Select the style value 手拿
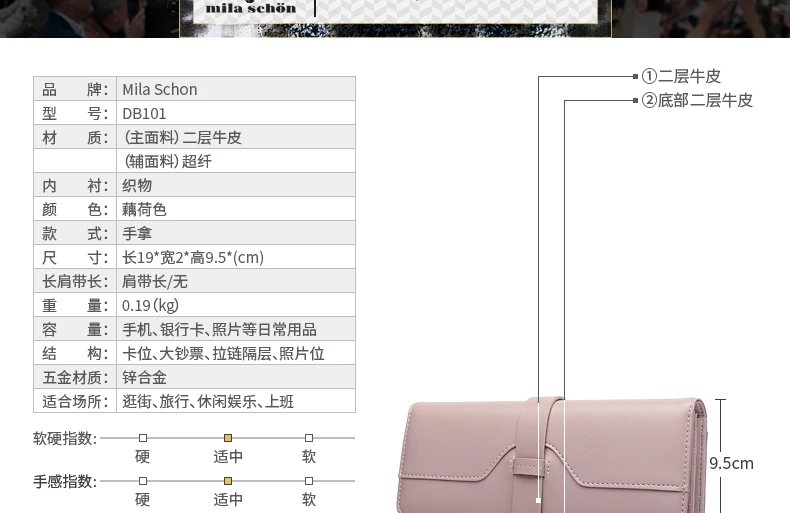The width and height of the screenshot is (790, 513). click(x=137, y=233)
